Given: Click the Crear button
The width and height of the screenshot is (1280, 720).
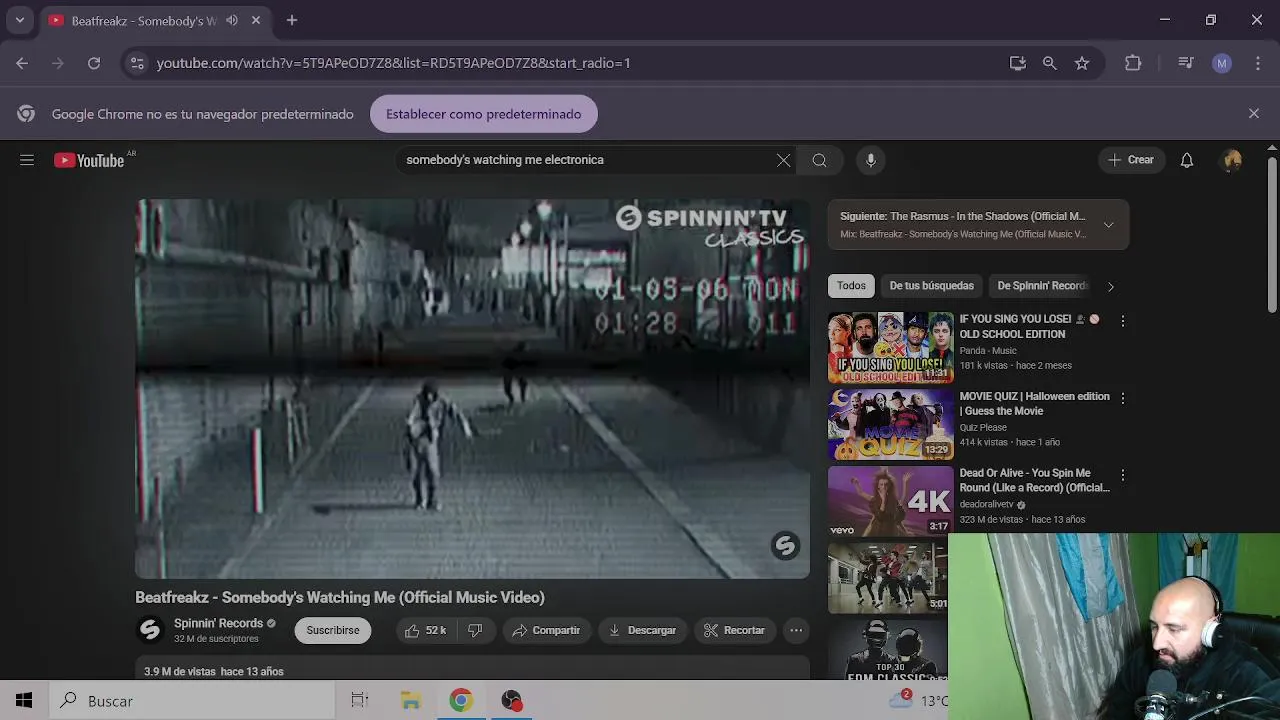Looking at the screenshot, I should click(1131, 160).
